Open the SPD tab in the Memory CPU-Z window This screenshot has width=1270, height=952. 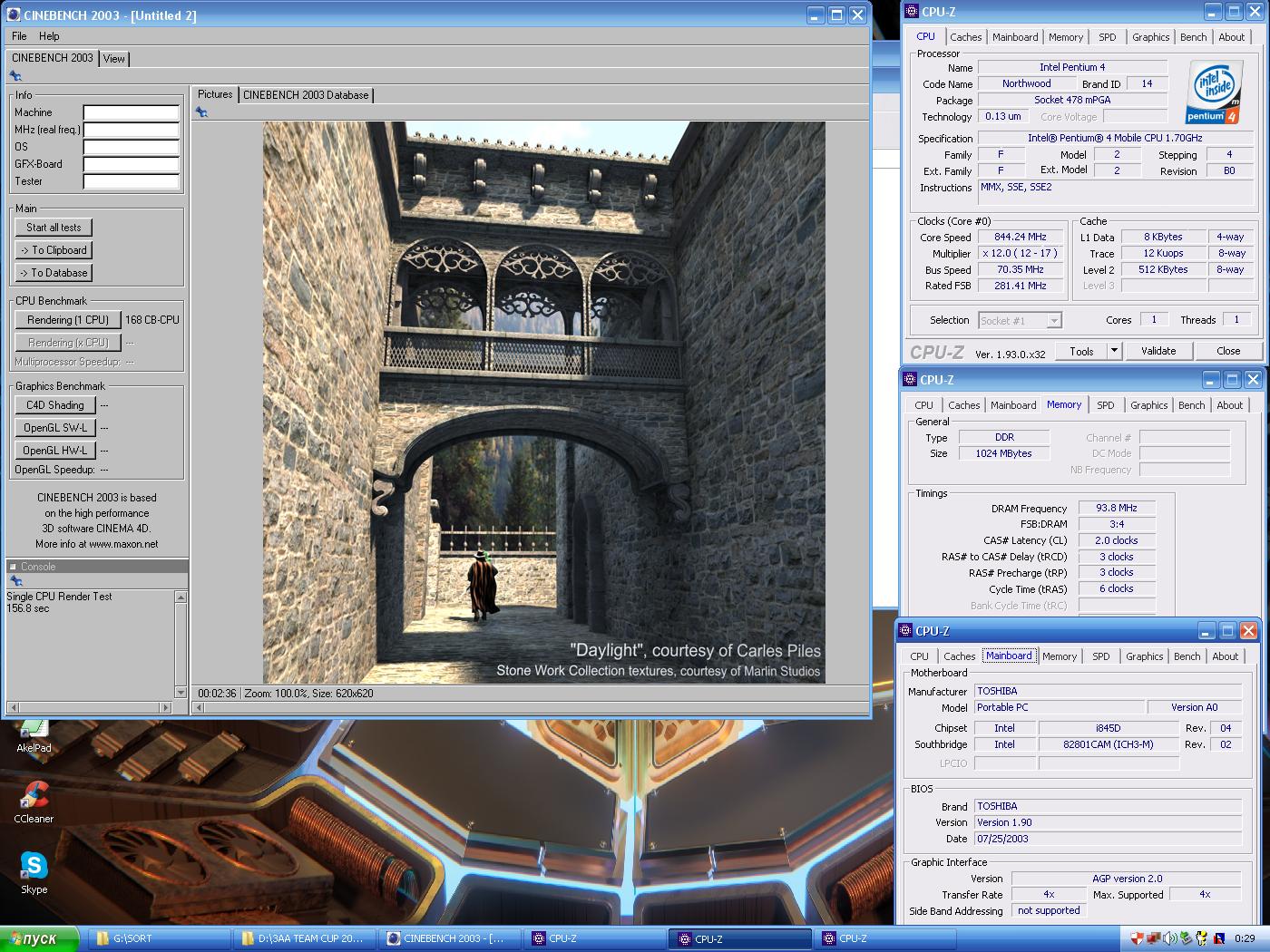1105,405
